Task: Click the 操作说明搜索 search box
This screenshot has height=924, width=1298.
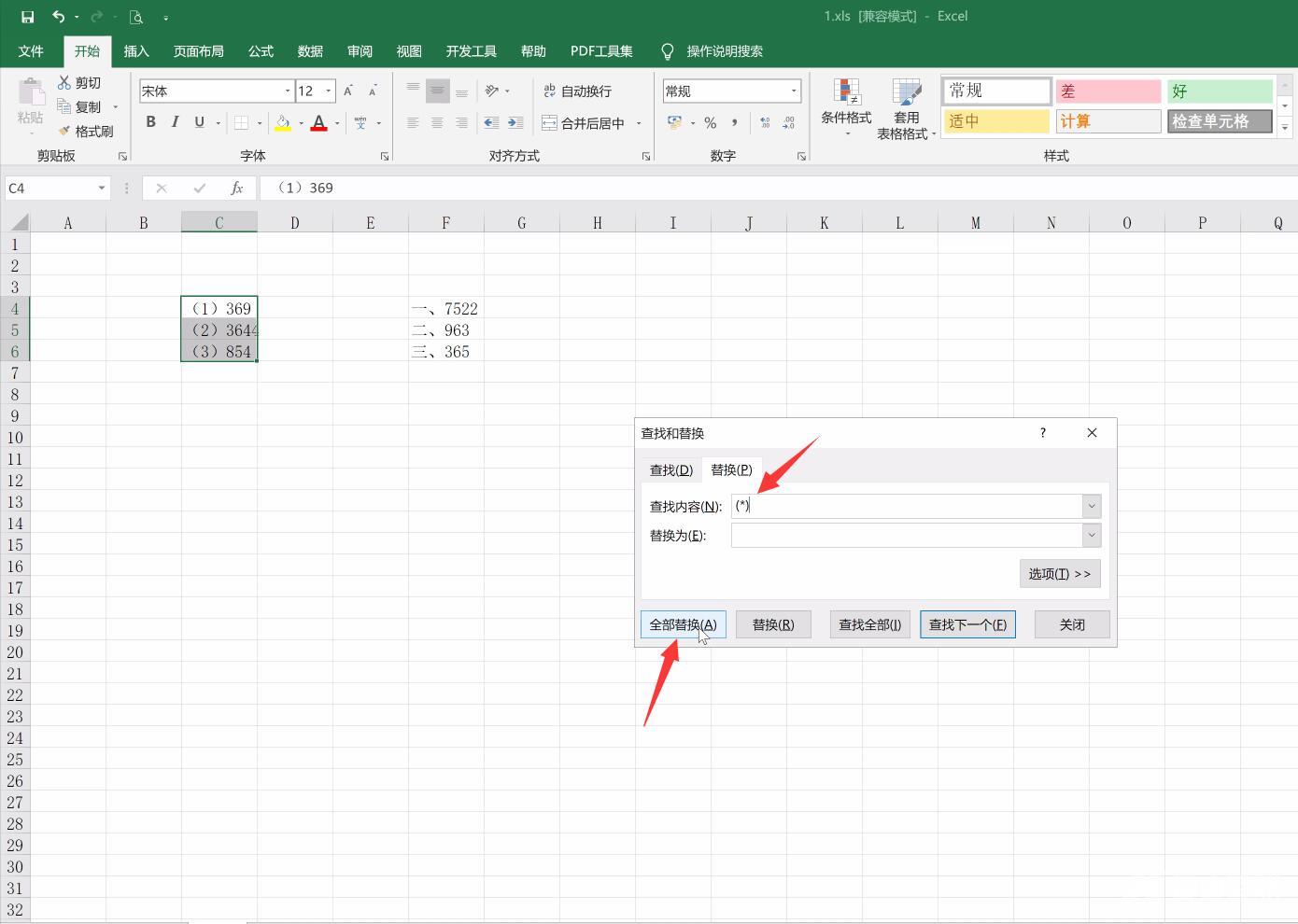Action: [725, 51]
